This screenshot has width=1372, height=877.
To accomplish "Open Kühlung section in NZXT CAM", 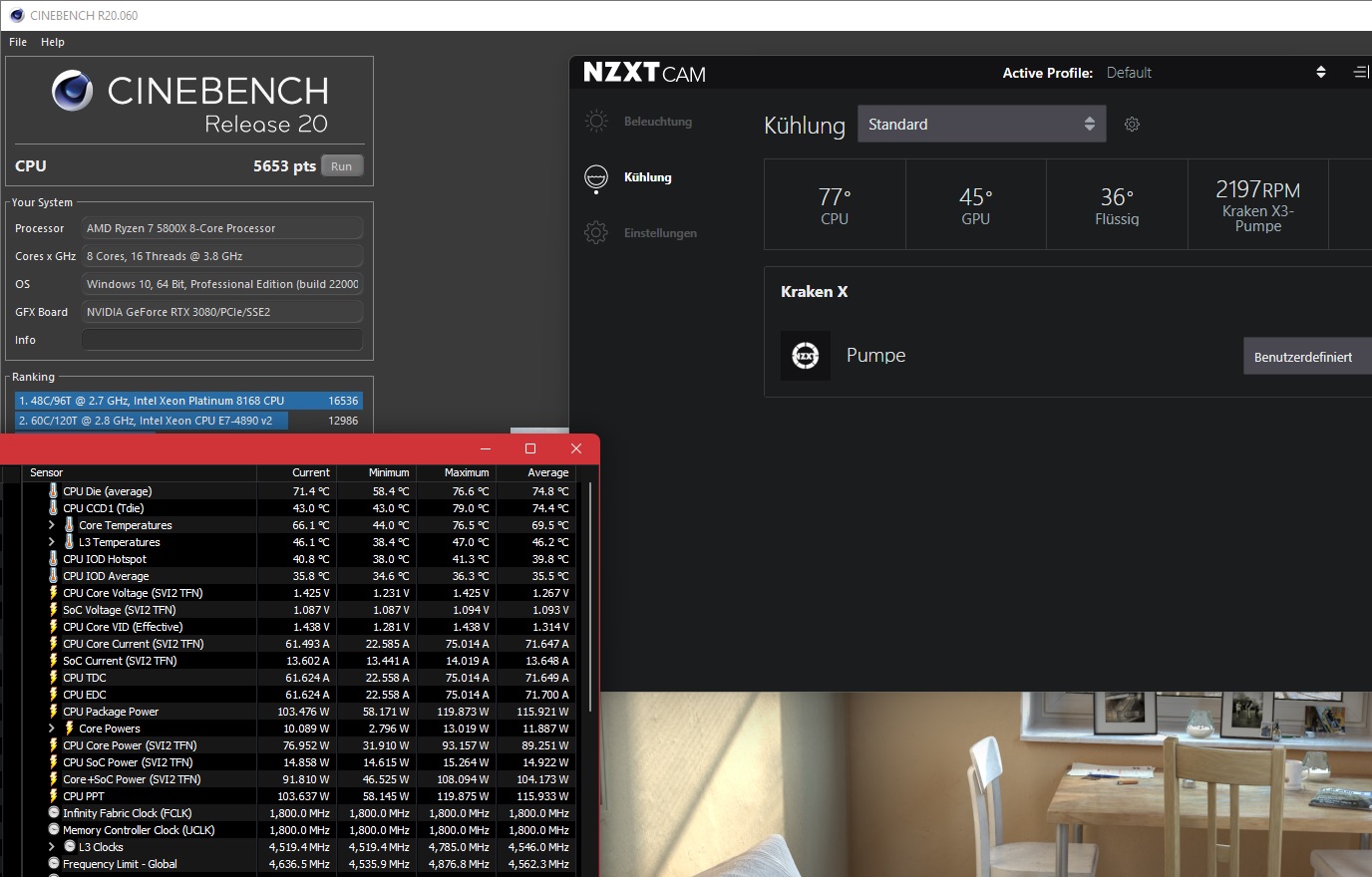I will [648, 177].
